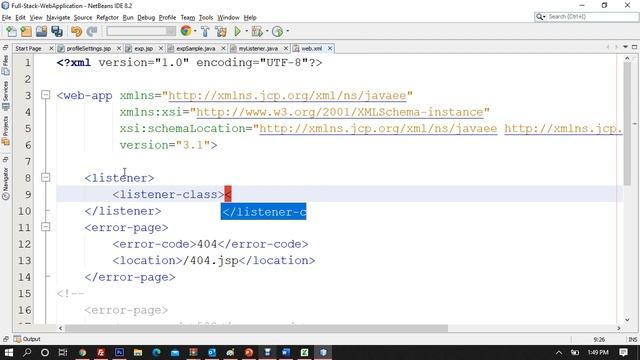The height and width of the screenshot is (360, 640).
Task: Click the taskbar search icon
Action: 27,352
